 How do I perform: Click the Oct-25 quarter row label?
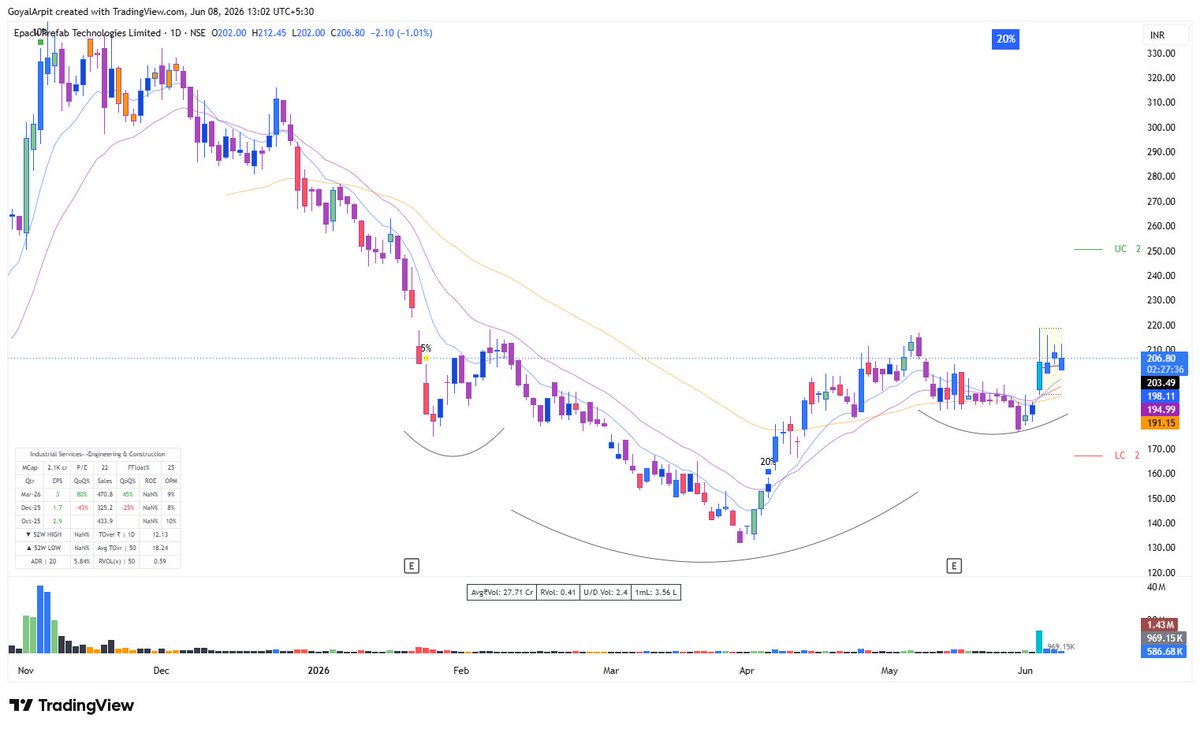[29, 521]
